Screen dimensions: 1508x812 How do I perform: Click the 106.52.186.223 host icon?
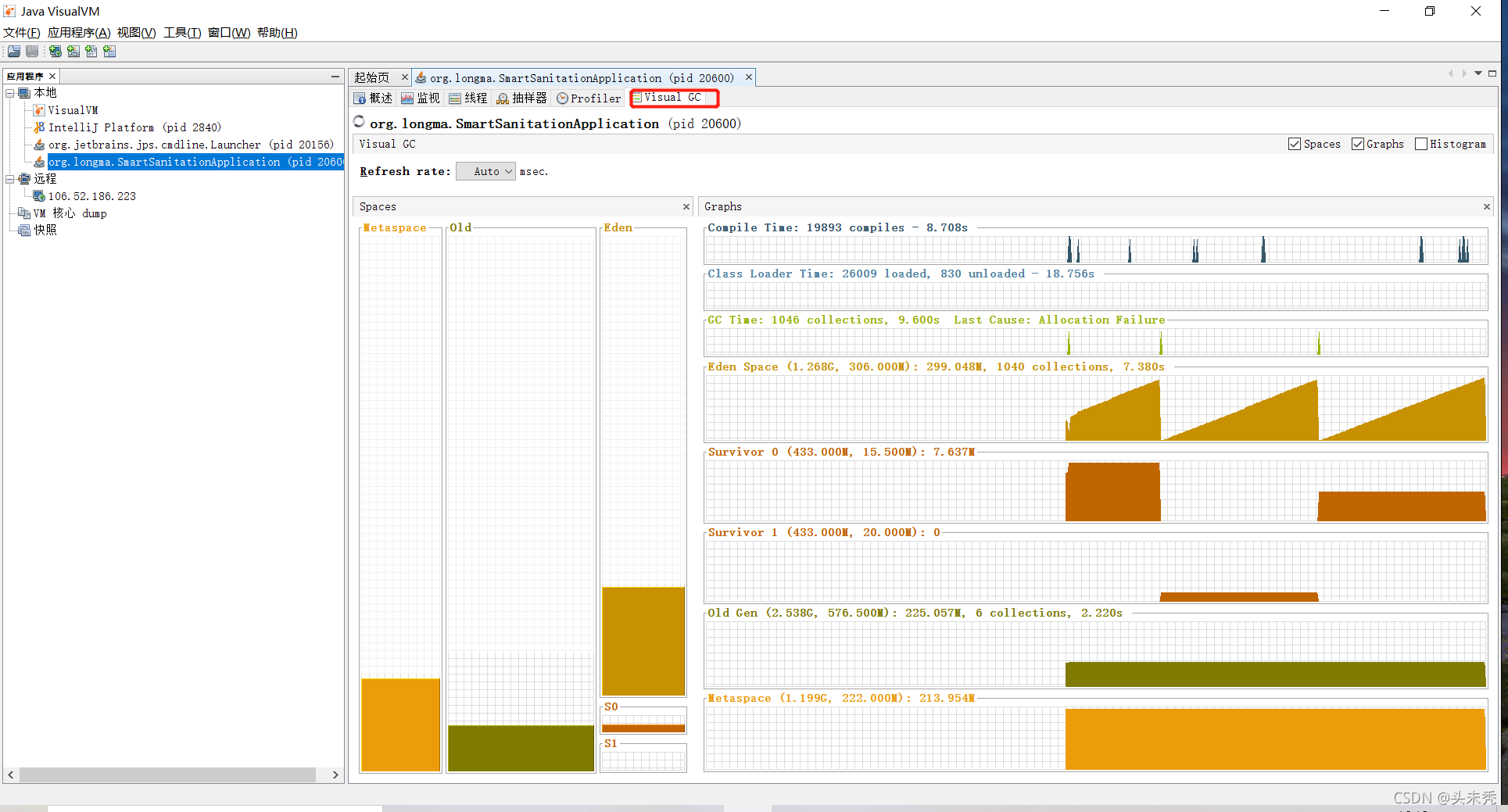click(x=39, y=196)
